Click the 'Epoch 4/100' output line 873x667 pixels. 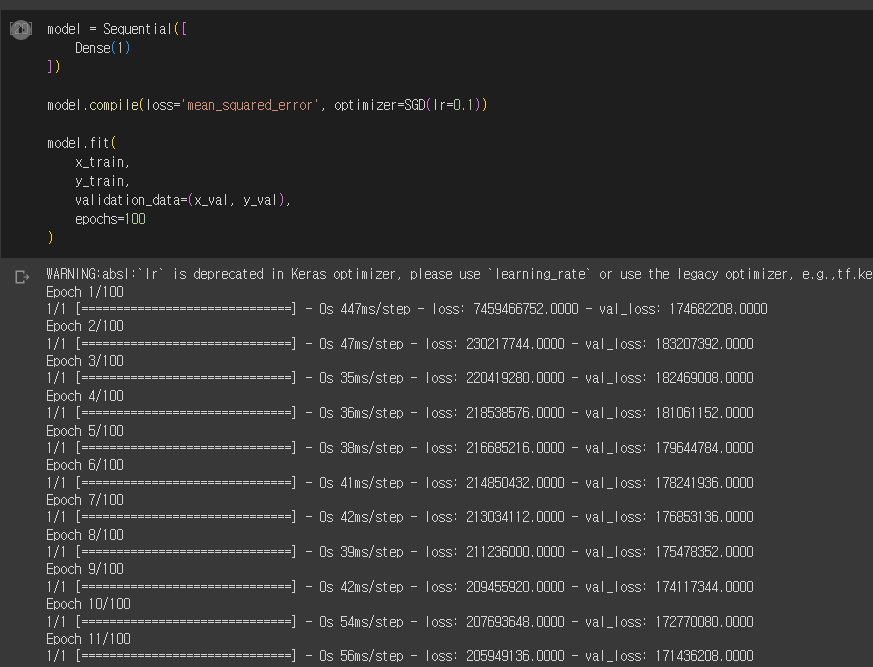click(x=85, y=396)
